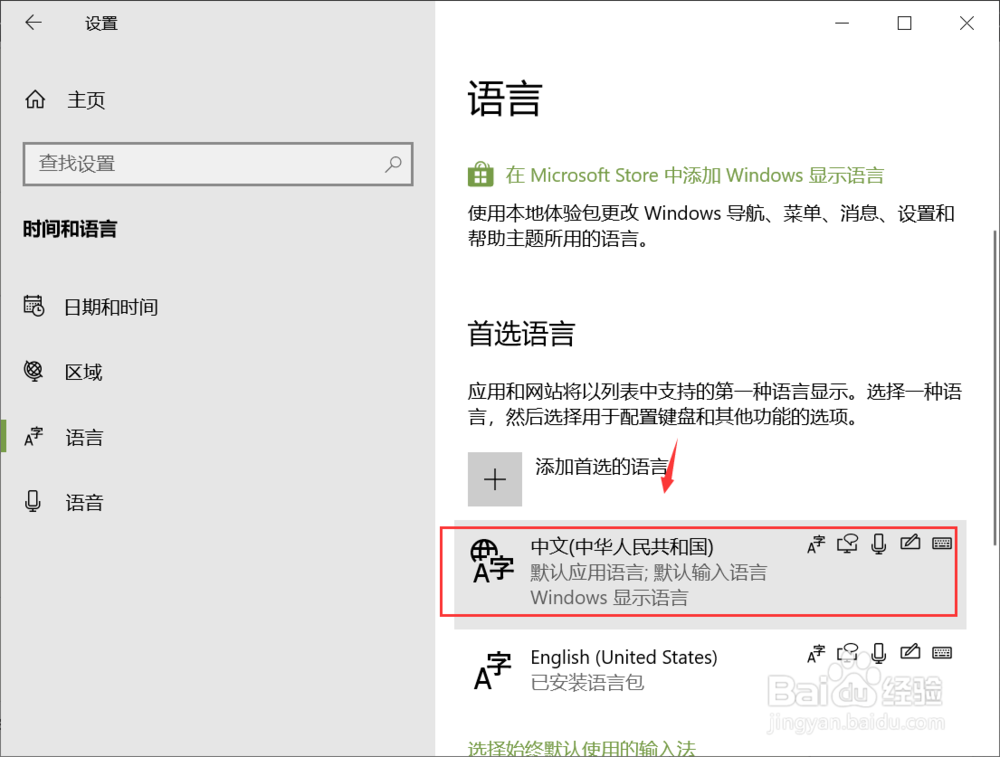Select 语言 in the sidebar
Screen dimensions: 1000x757
tap(83, 436)
